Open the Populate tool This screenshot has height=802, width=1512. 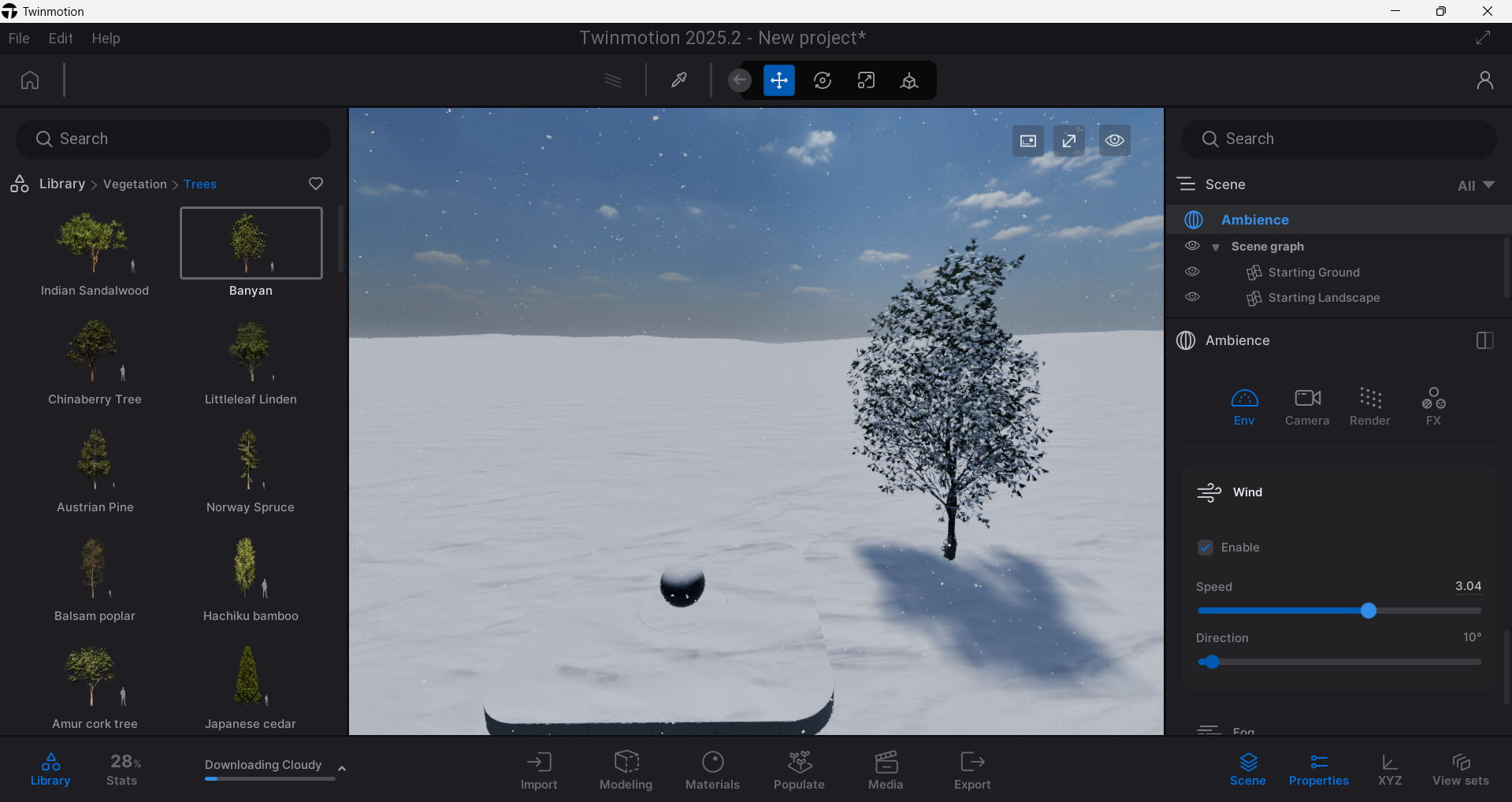tap(799, 770)
